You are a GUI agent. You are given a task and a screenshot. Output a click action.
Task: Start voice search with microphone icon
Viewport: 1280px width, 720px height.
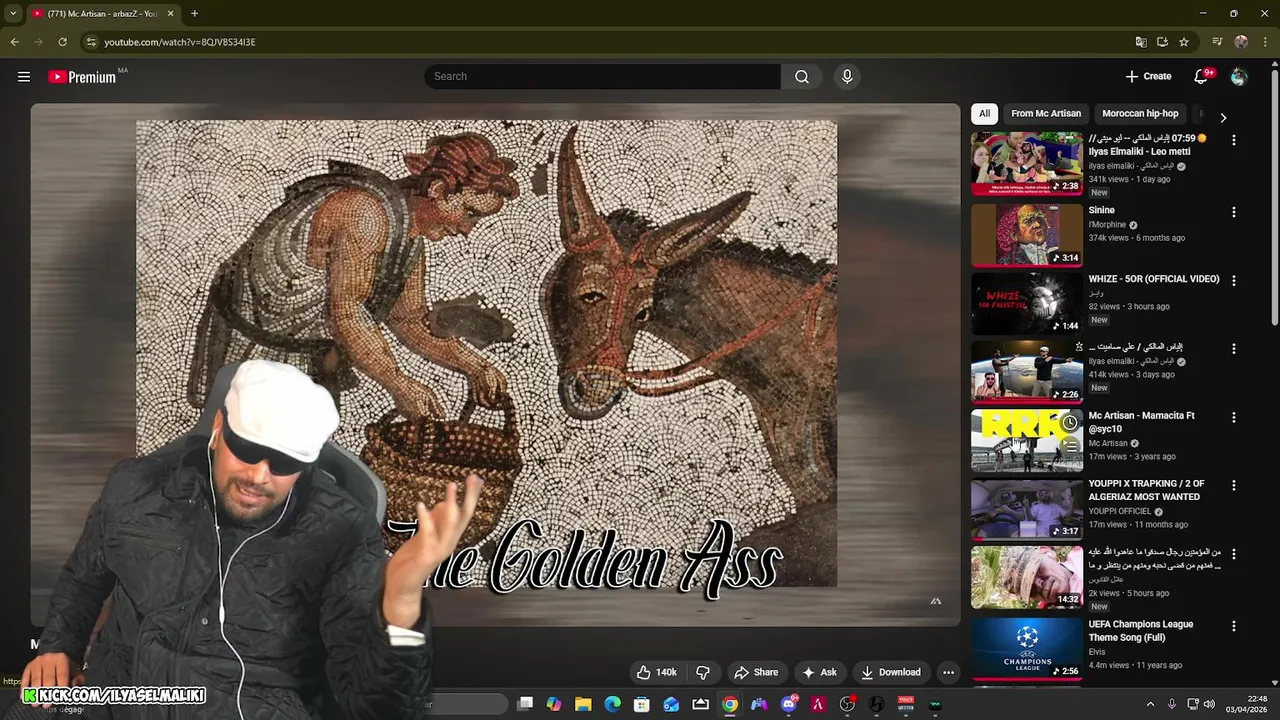[847, 77]
